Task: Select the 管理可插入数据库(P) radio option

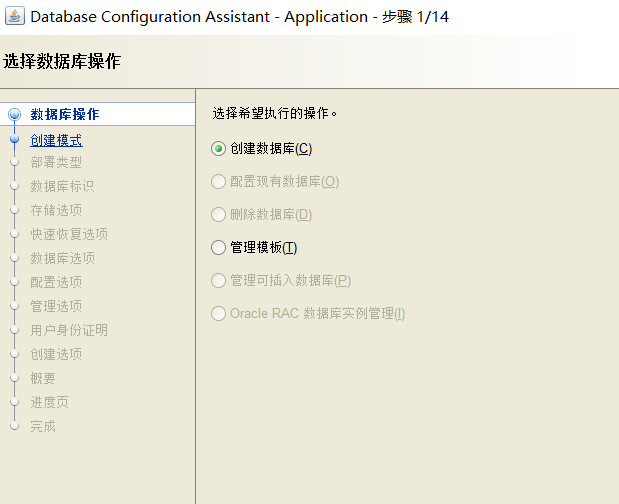Action: pyautogui.click(x=218, y=281)
